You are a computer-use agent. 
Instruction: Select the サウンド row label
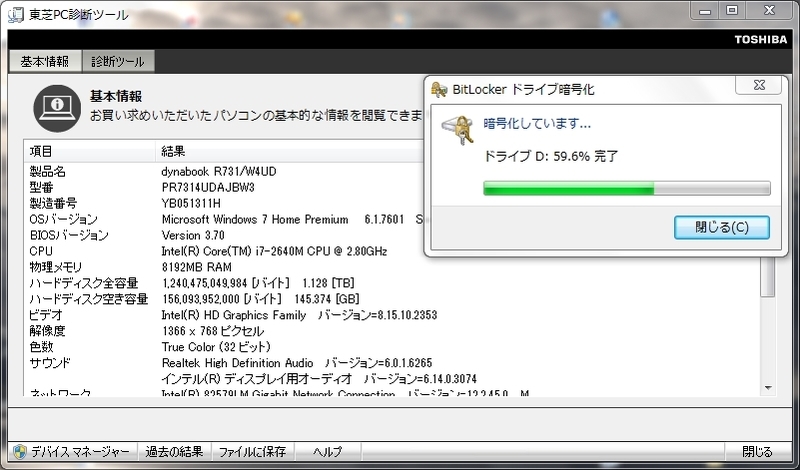50,363
